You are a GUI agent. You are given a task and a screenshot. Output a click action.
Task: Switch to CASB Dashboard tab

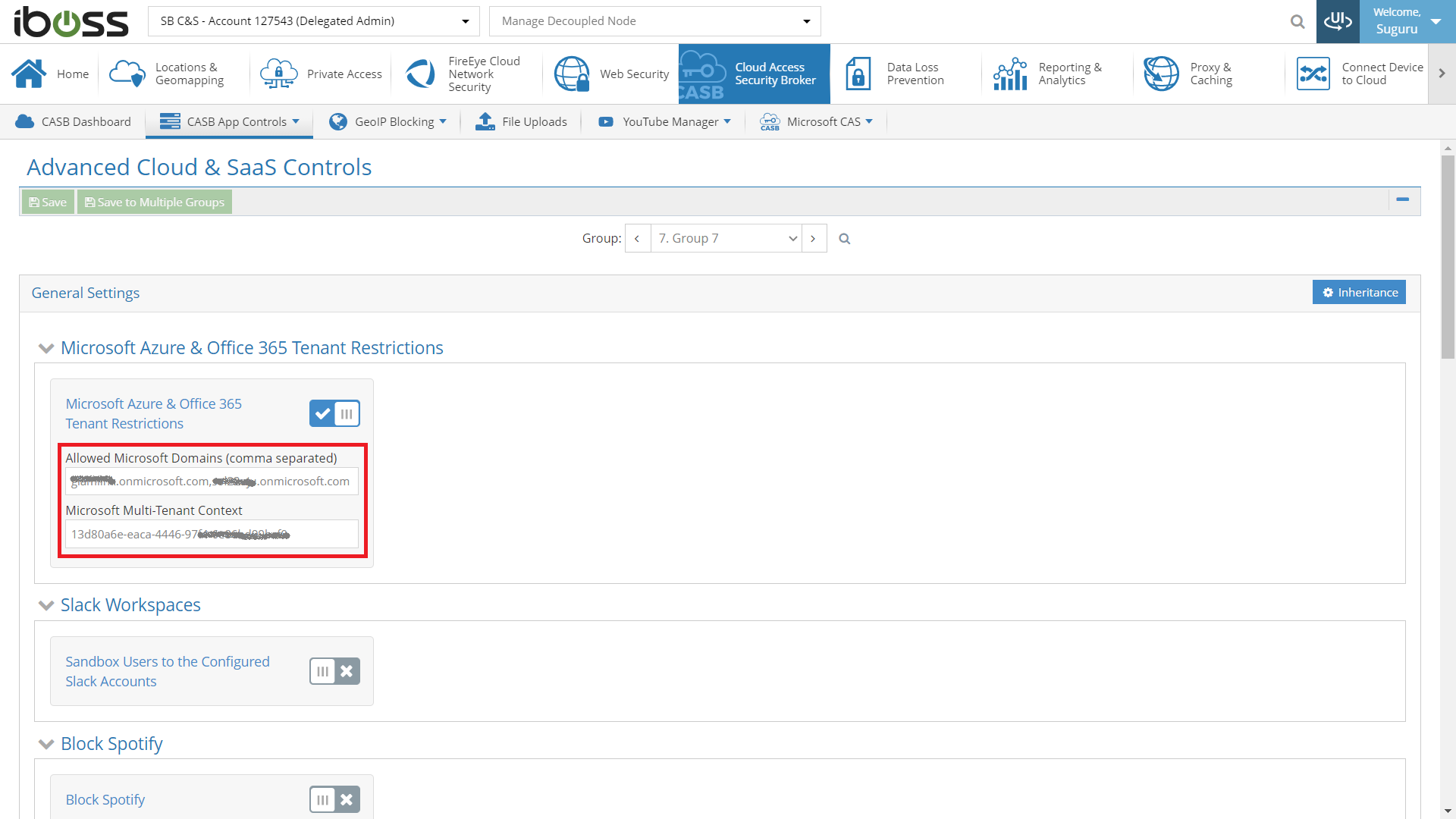click(73, 121)
